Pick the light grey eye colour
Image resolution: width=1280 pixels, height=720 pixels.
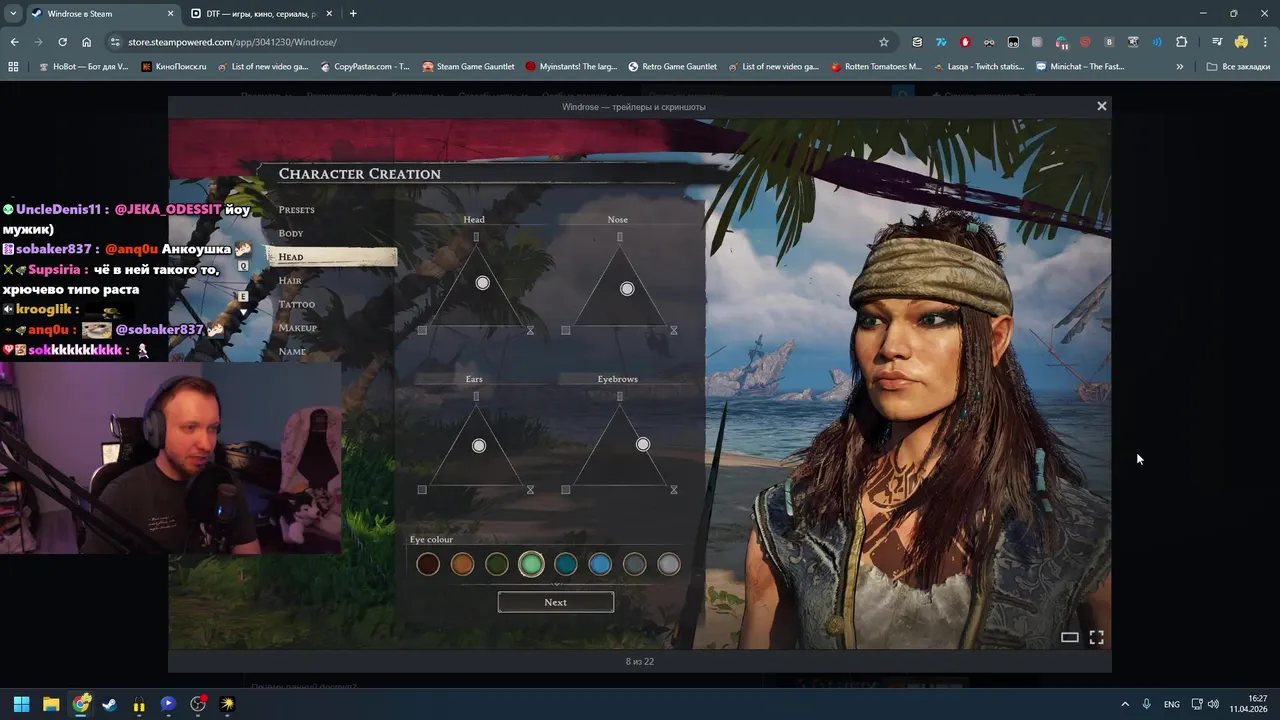tap(669, 565)
